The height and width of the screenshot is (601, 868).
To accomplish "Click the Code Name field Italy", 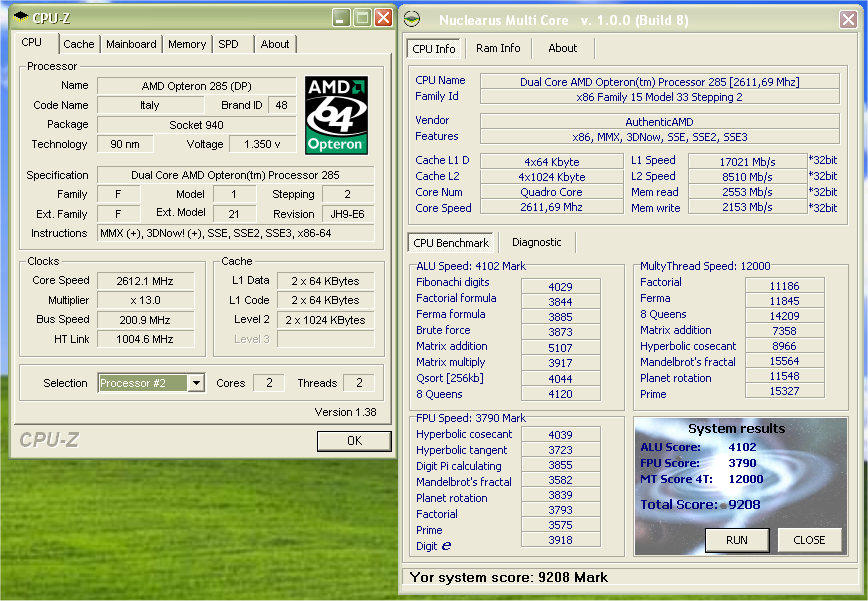I will click(x=150, y=105).
